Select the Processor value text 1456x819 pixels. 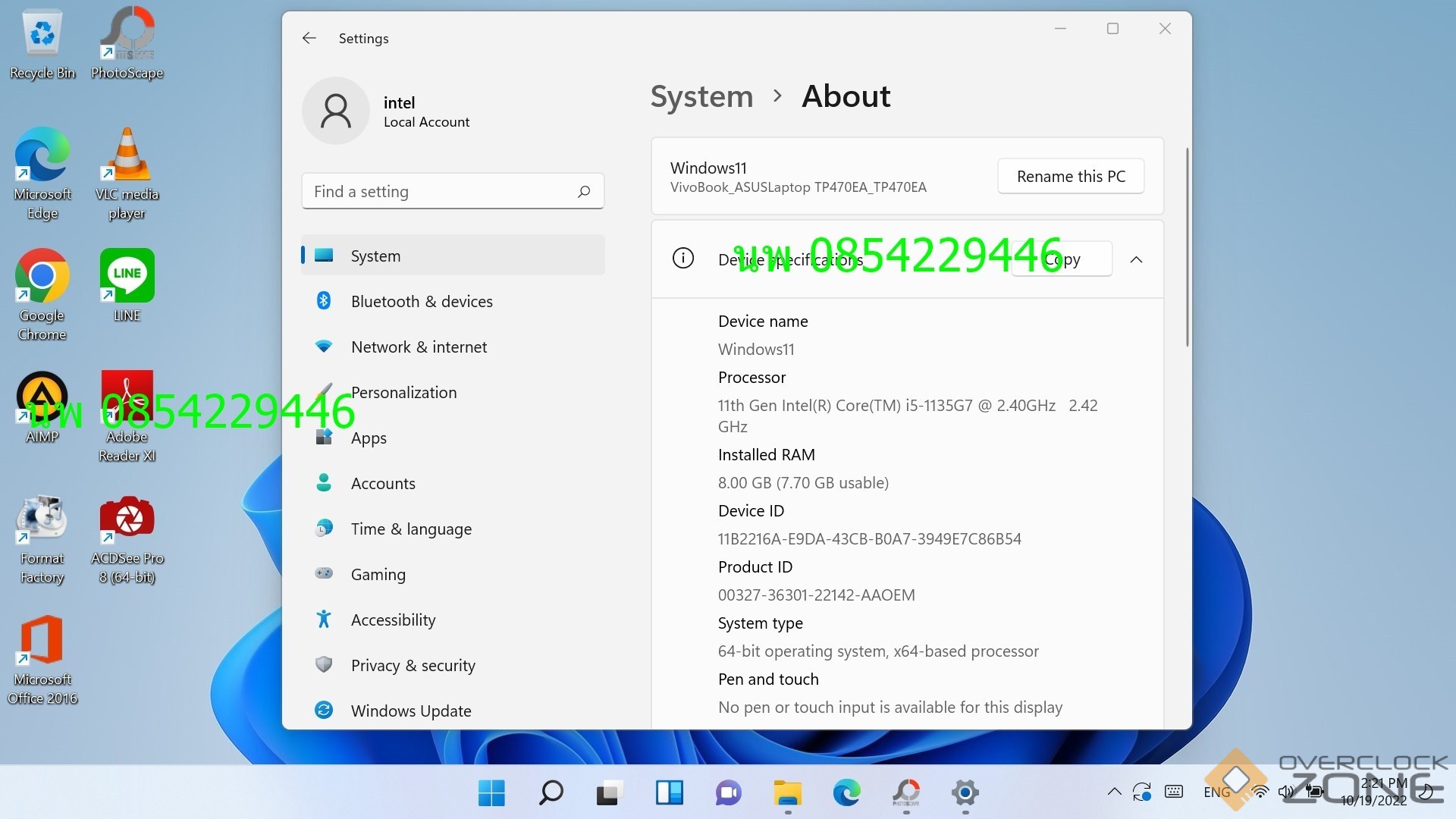pyautogui.click(x=908, y=416)
